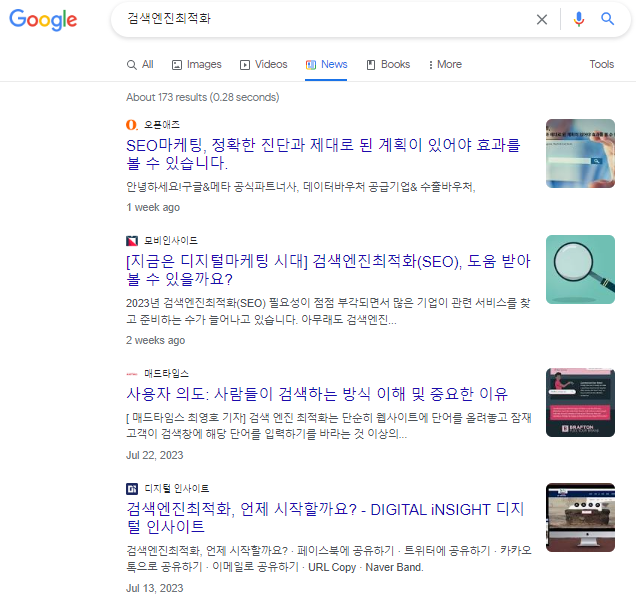Switch to the Books tab
636x596 pixels.
388,65
